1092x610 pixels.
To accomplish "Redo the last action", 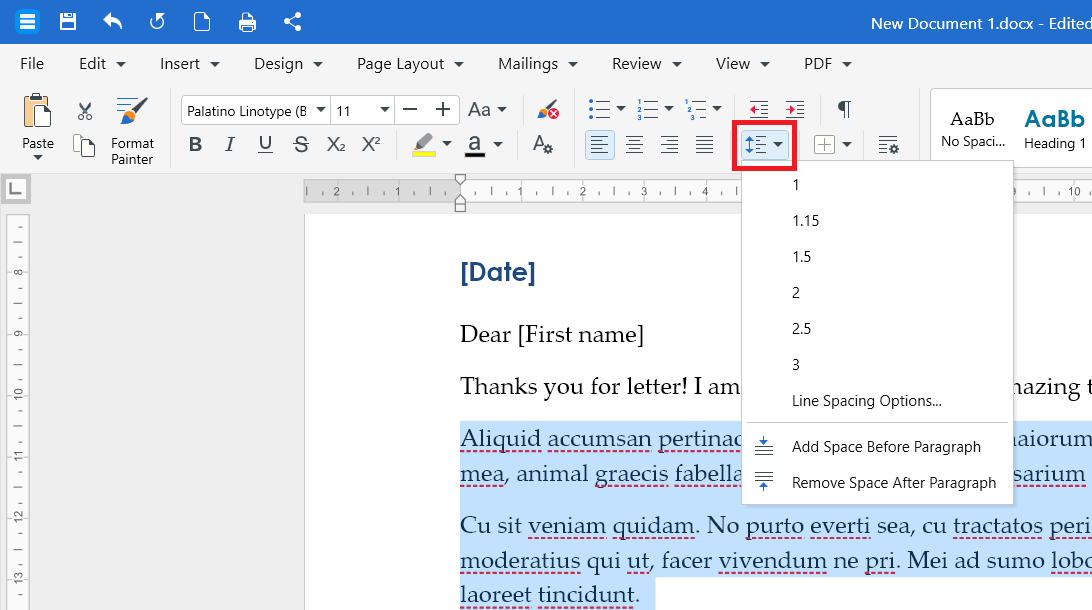I will 157,22.
